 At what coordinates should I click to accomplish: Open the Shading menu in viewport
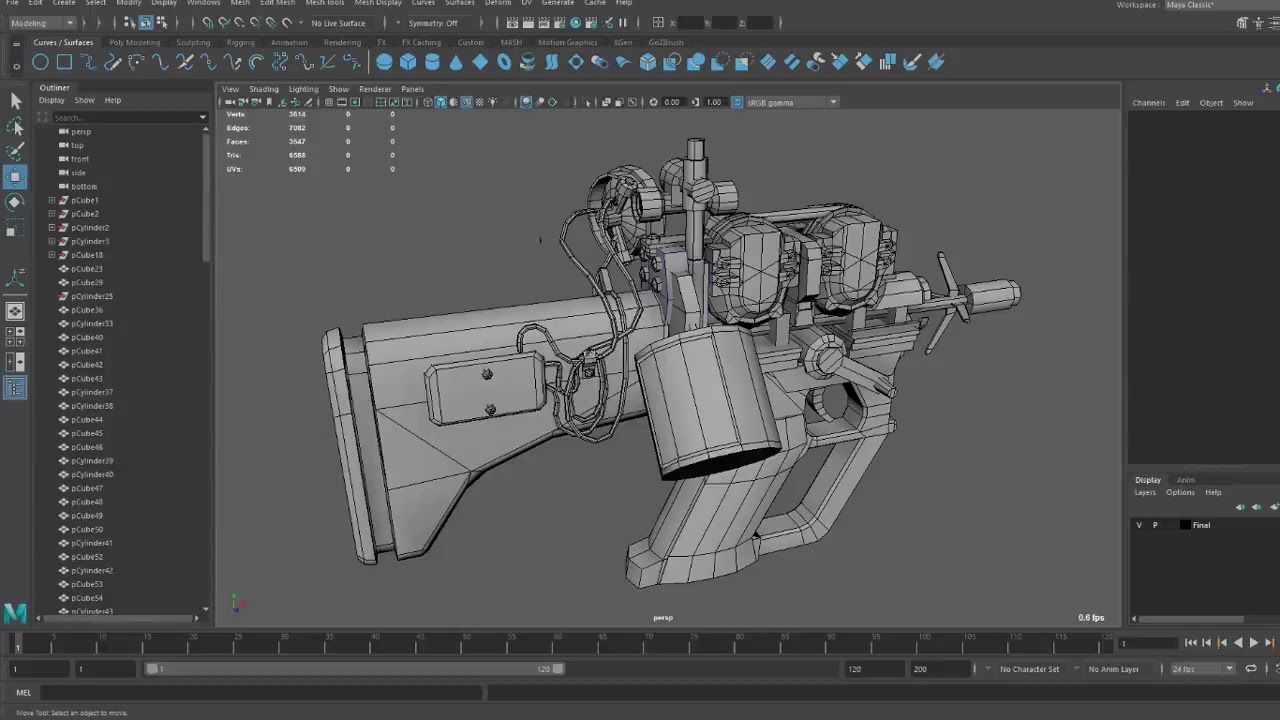264,89
